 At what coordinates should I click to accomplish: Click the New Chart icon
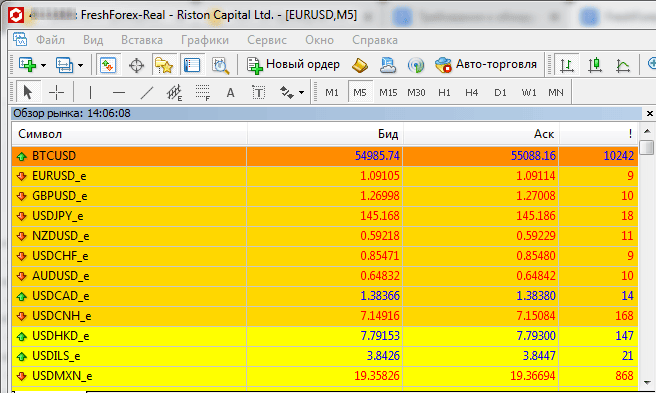tap(27, 65)
